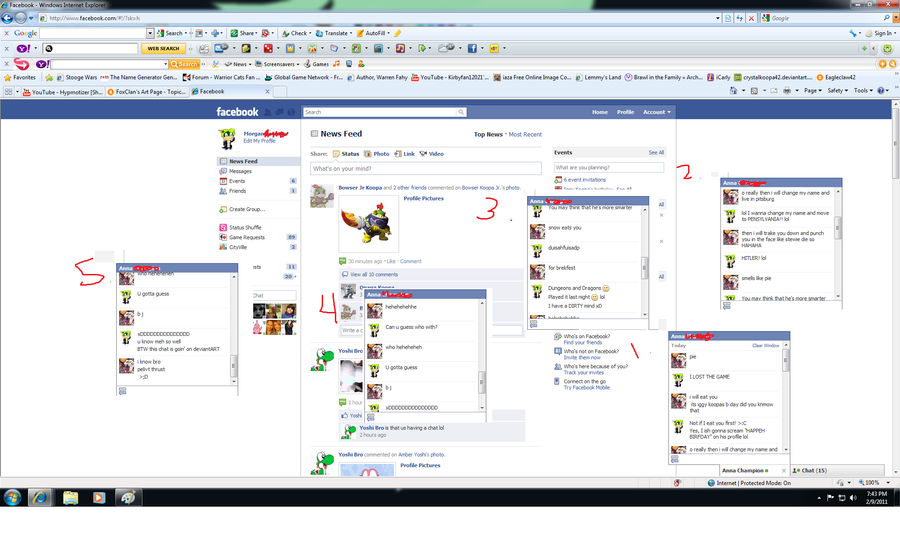Open the Google toolbar Sign In dropdown
Screen dimensions: 900x539
[883, 33]
